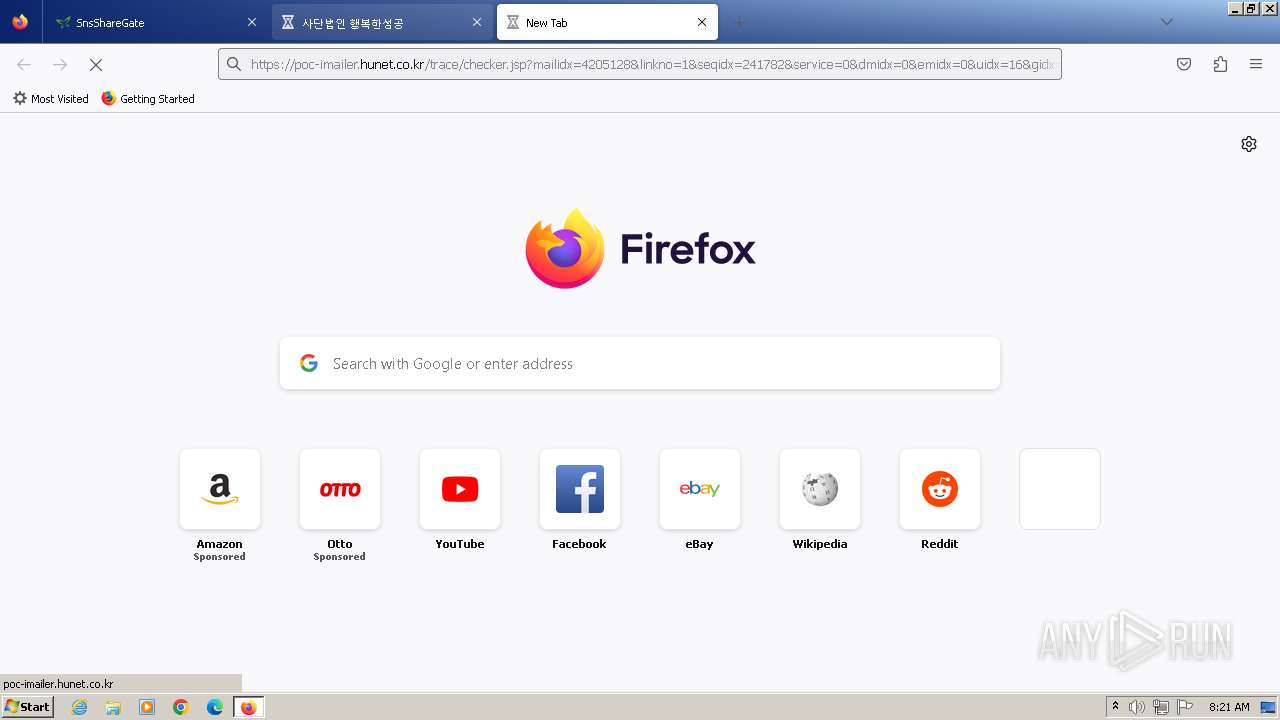Close the New Tab tab
1280x720 pixels.
(702, 22)
